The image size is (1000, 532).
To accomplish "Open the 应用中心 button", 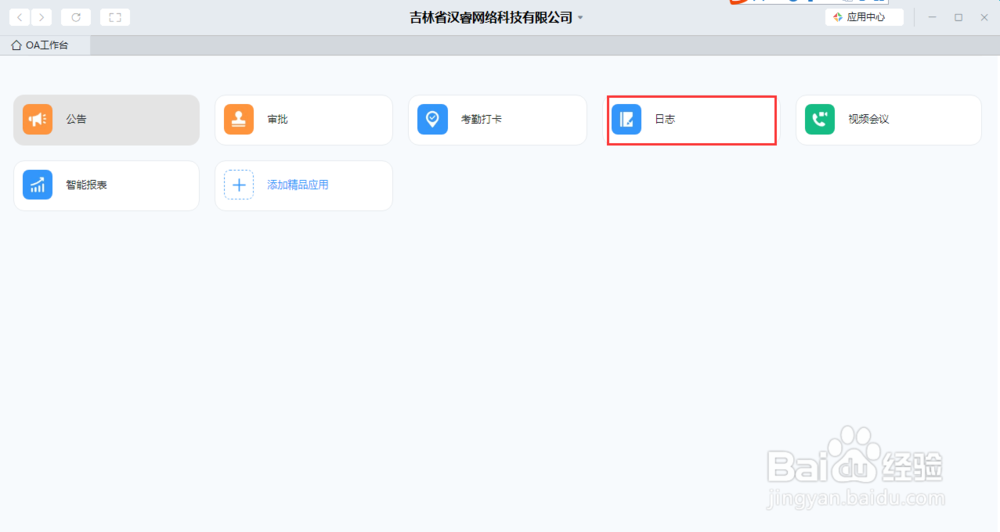I will pos(864,17).
